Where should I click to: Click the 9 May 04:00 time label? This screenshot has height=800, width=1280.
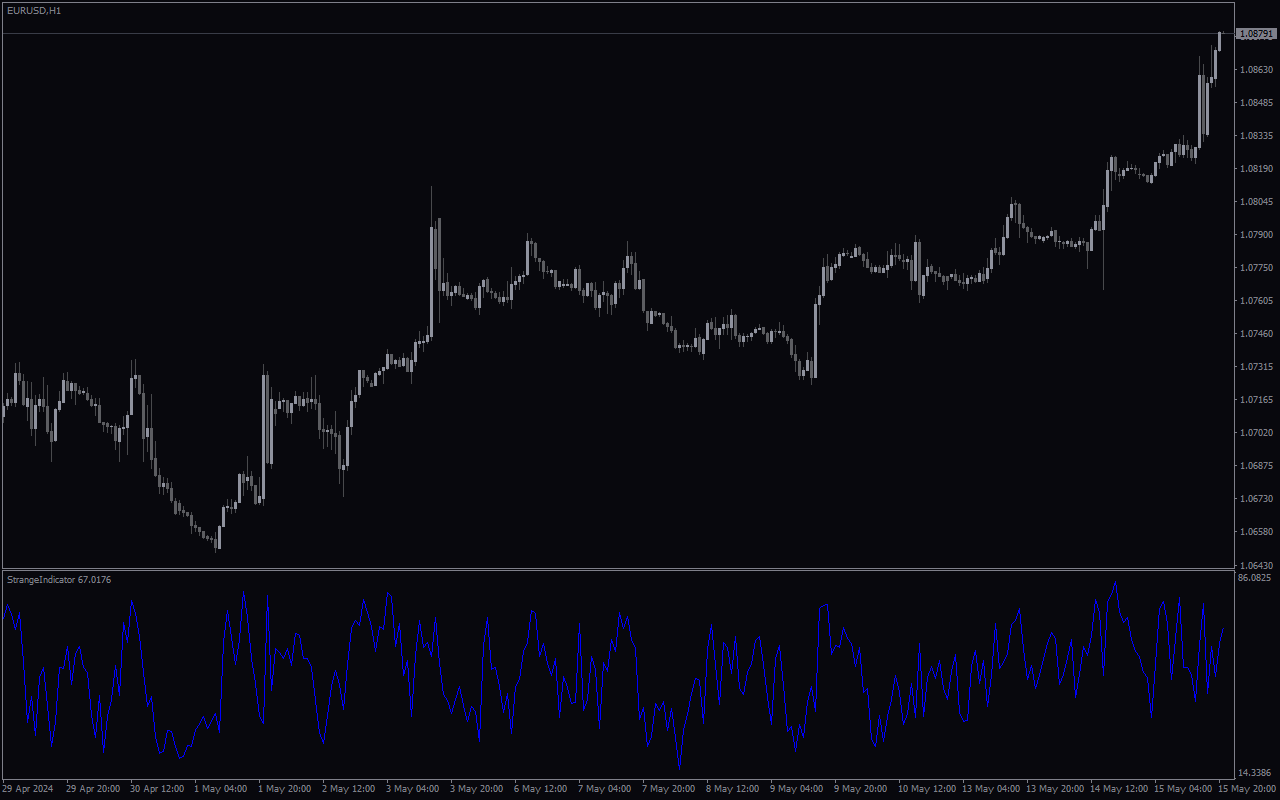pyautogui.click(x=796, y=789)
